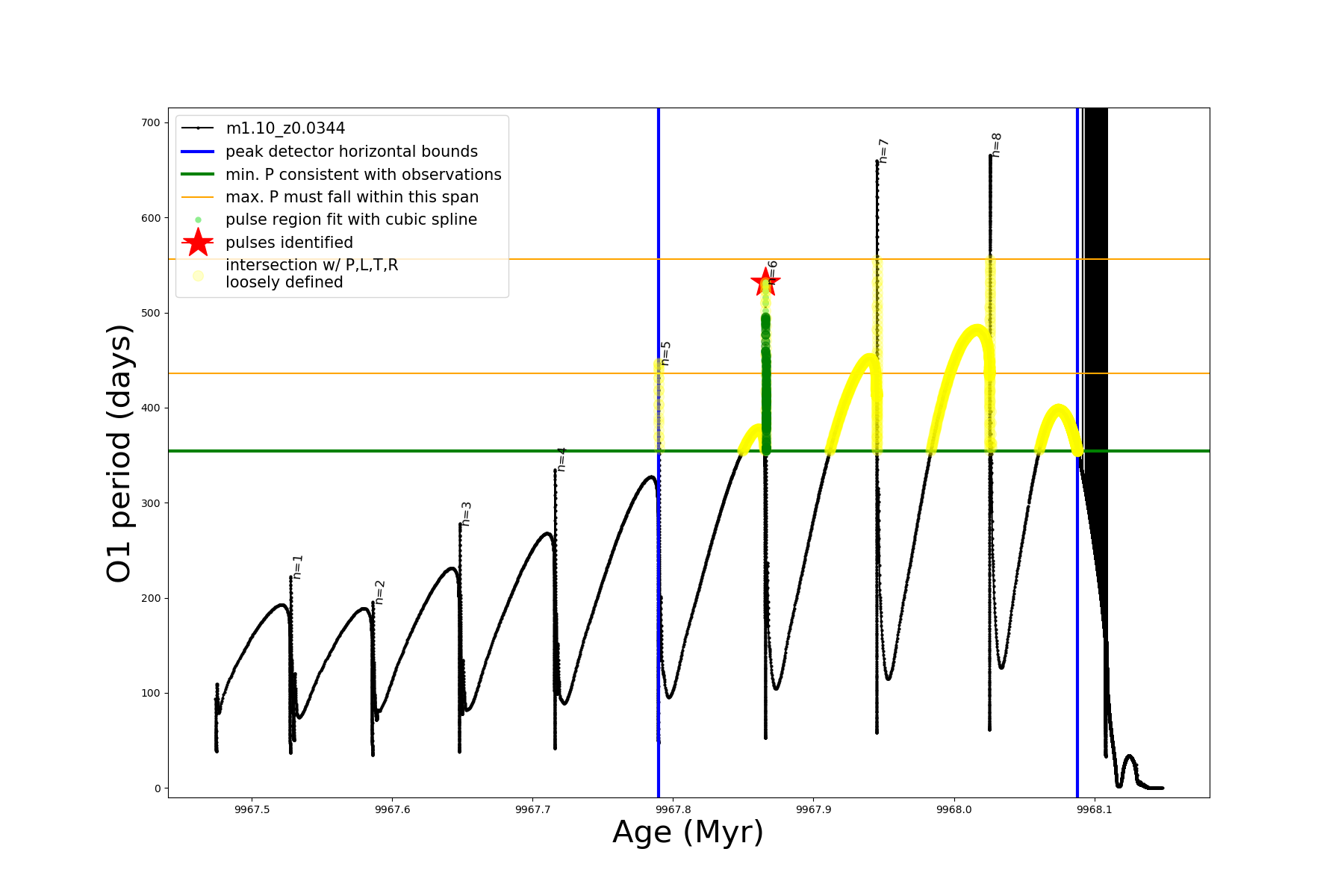This screenshot has width=1344, height=896.
Task: Click the black line sample for m1.10_z0.0344
Action: click(198, 128)
